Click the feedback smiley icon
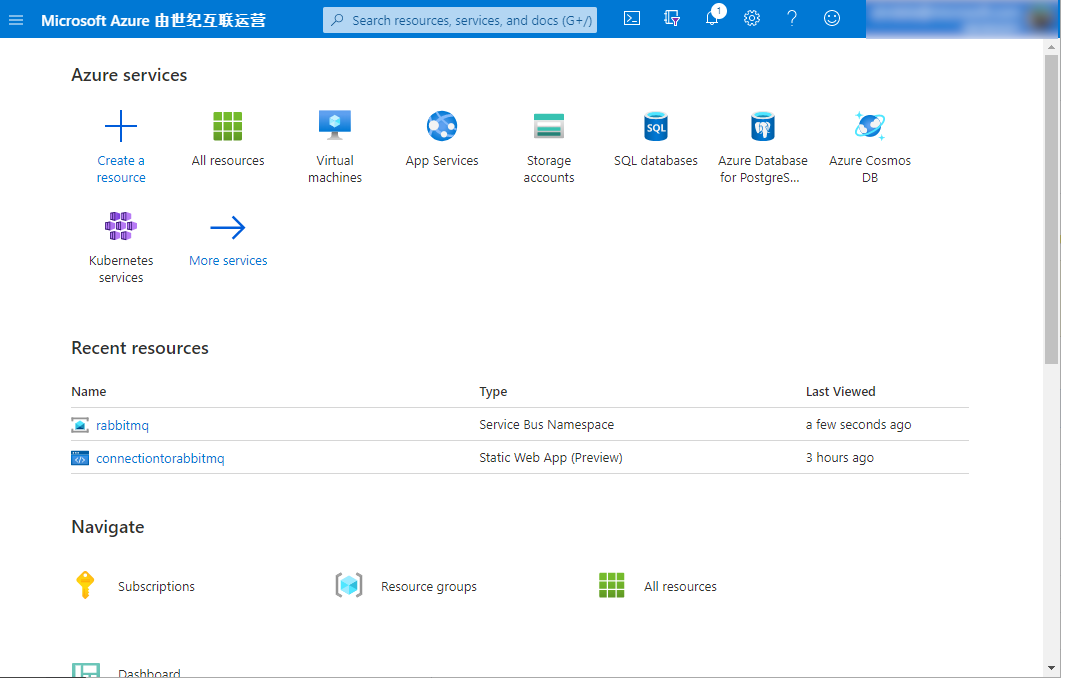Image resolution: width=1069 pixels, height=678 pixels. pyautogui.click(x=832, y=19)
